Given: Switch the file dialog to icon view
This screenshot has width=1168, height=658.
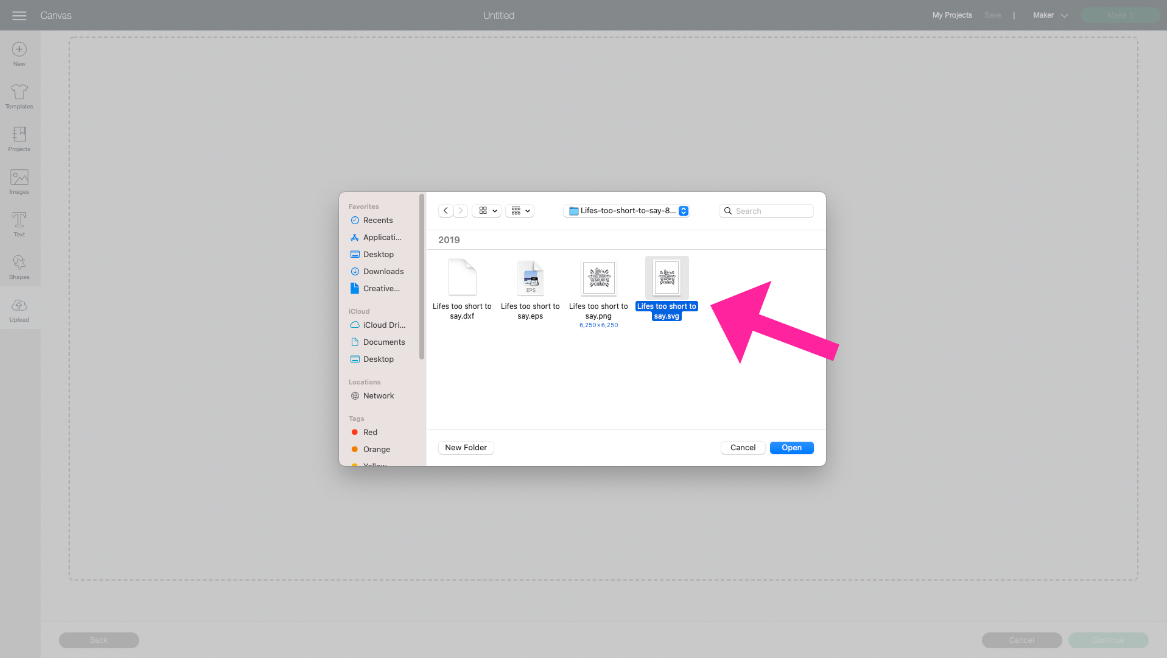Looking at the screenshot, I should click(x=483, y=210).
